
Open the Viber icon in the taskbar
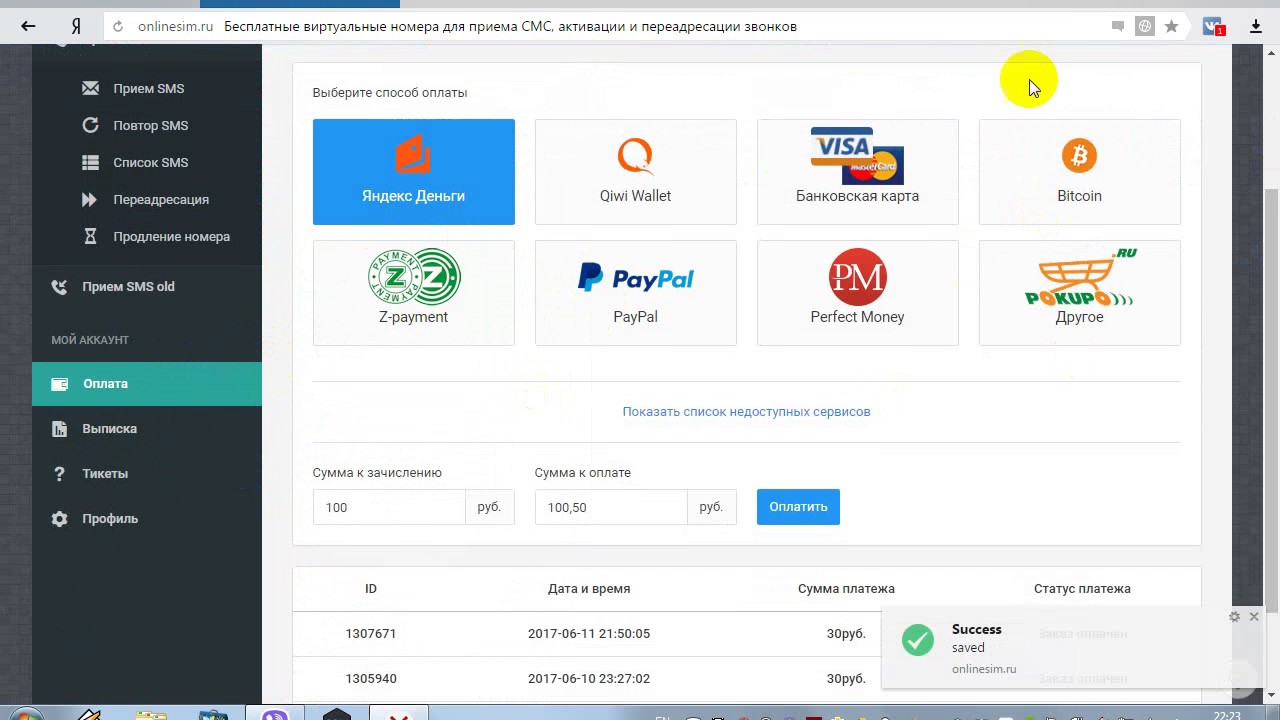point(275,714)
